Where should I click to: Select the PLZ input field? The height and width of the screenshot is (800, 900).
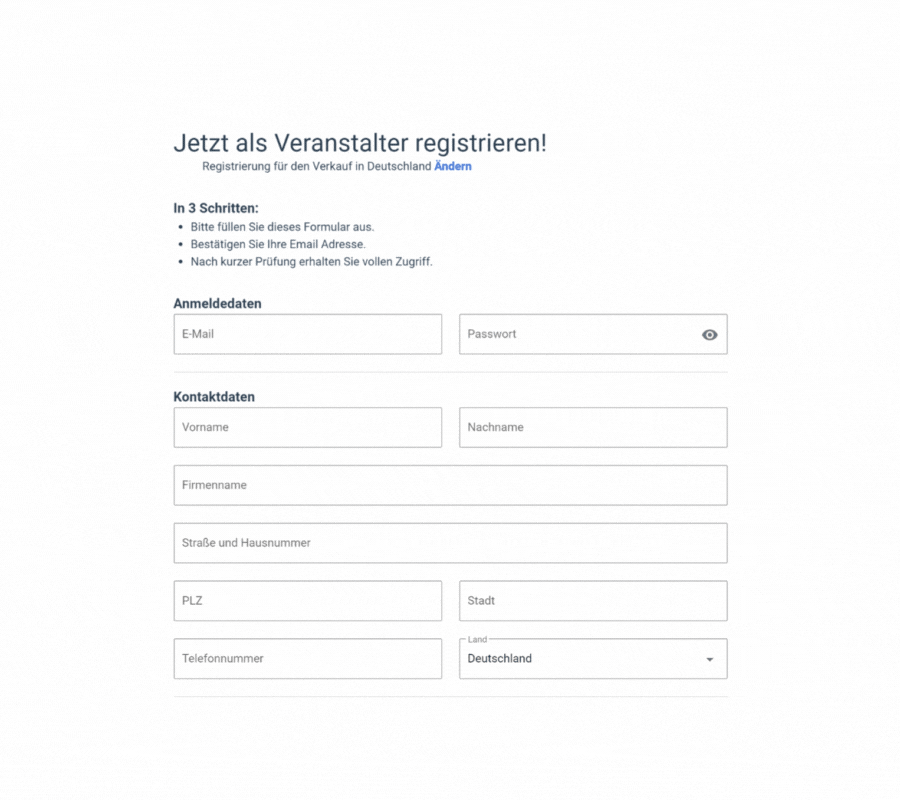(307, 601)
